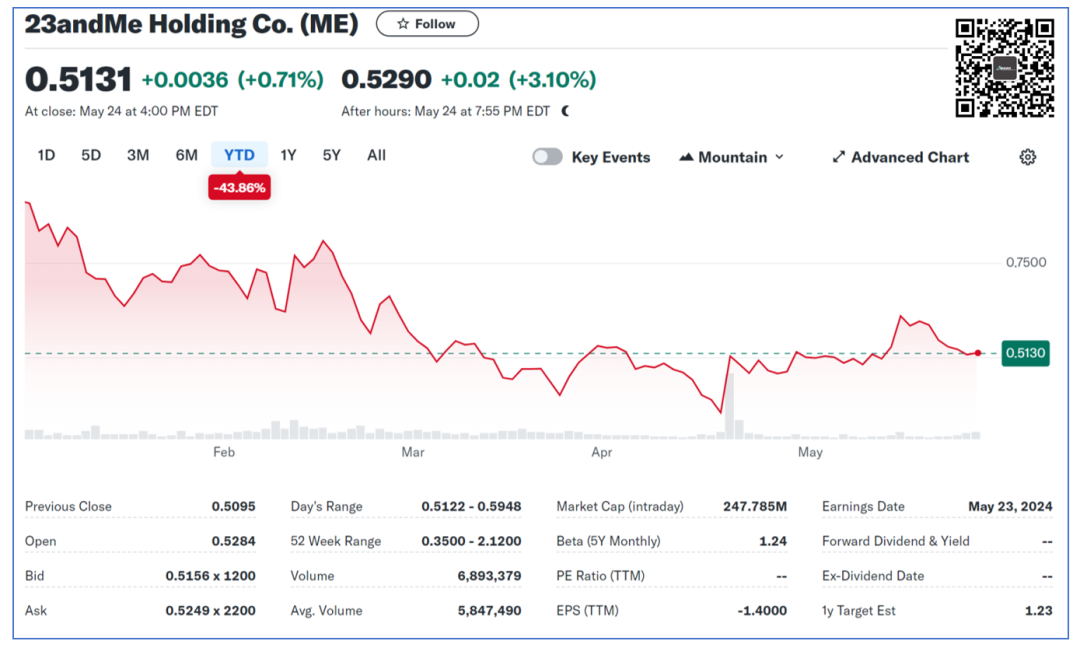The height and width of the screenshot is (648, 1080).
Task: Show the 1Y price chart
Action: point(288,155)
